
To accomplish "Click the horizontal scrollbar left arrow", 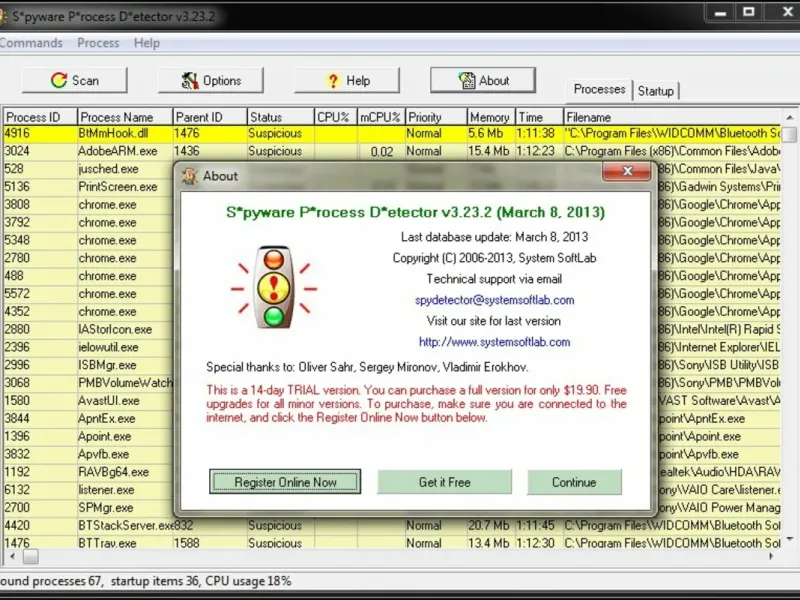I will click(12, 556).
